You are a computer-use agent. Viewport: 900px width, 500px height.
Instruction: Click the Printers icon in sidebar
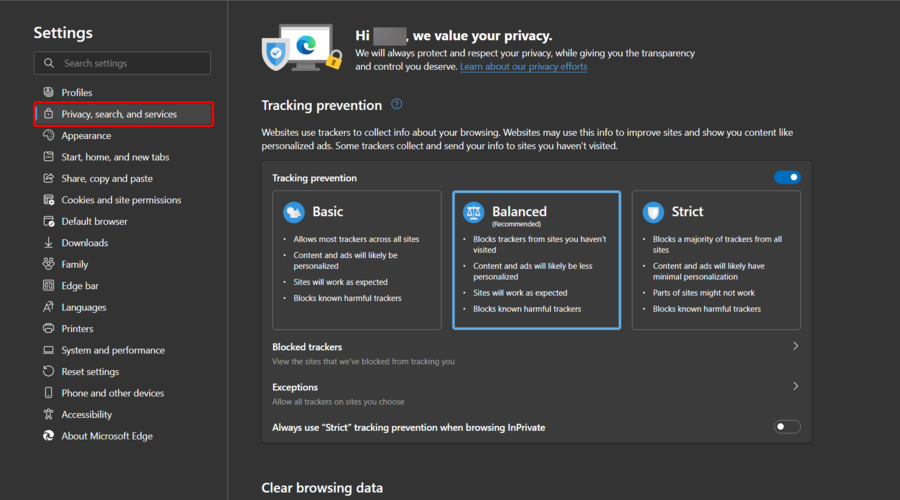(48, 329)
